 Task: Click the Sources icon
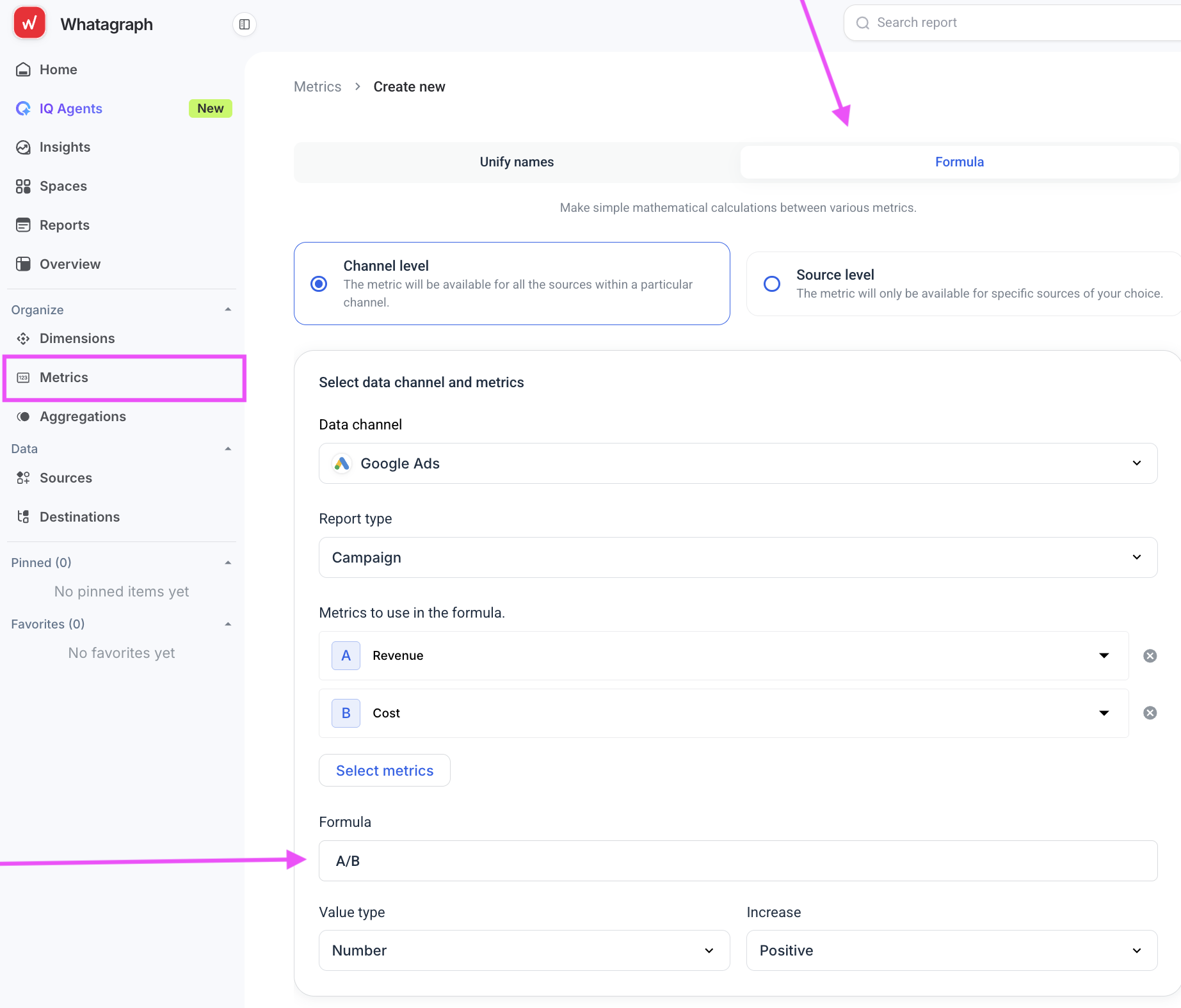(x=23, y=478)
